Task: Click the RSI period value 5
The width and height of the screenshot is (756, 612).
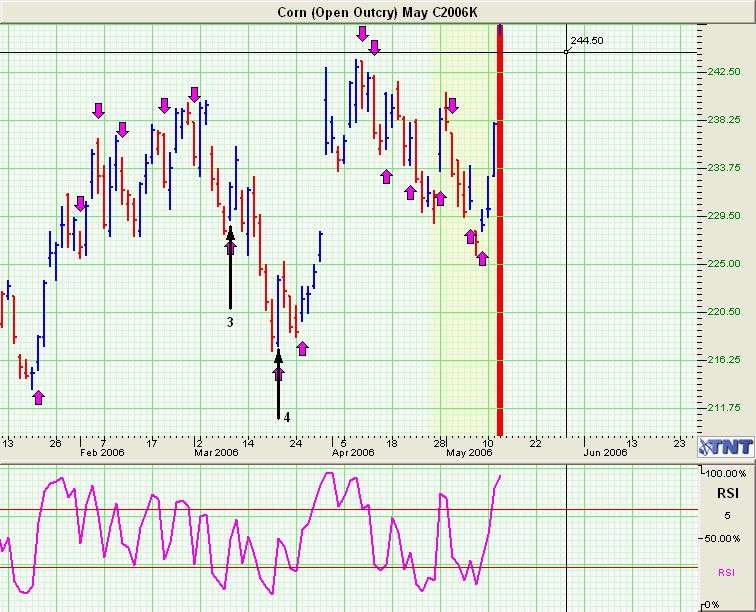Action: [x=728, y=516]
